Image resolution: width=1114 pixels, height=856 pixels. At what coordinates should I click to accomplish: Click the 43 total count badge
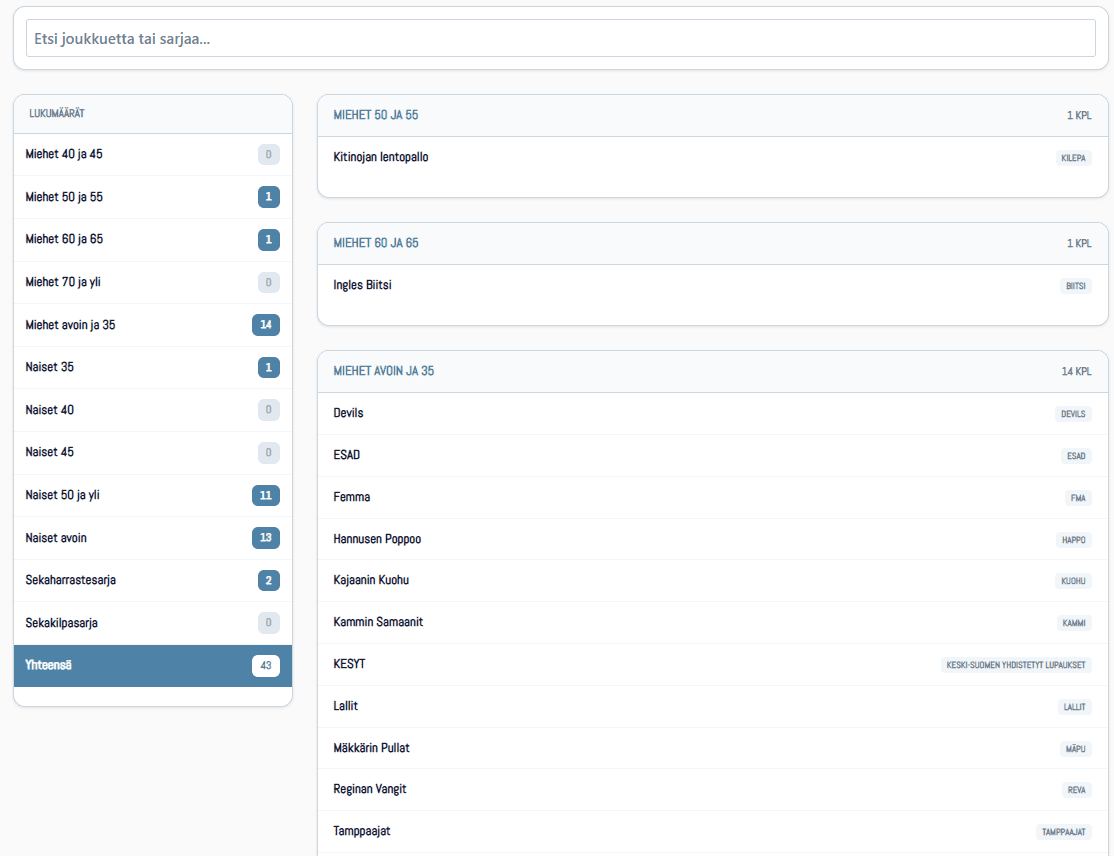click(x=265, y=666)
